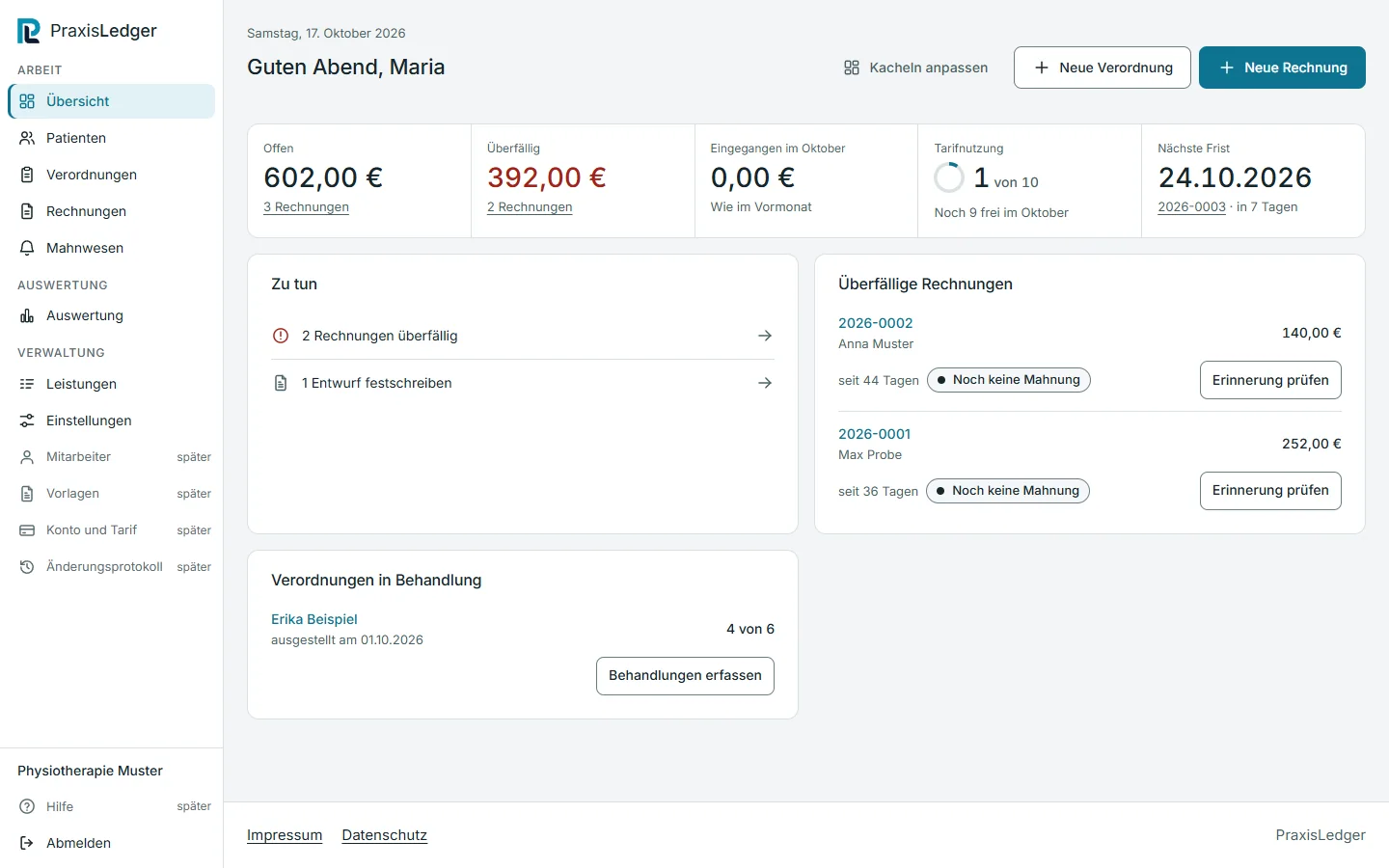Open the 2 Rechnungen link under Überfällig
The height and width of the screenshot is (868, 1389).
530,207
